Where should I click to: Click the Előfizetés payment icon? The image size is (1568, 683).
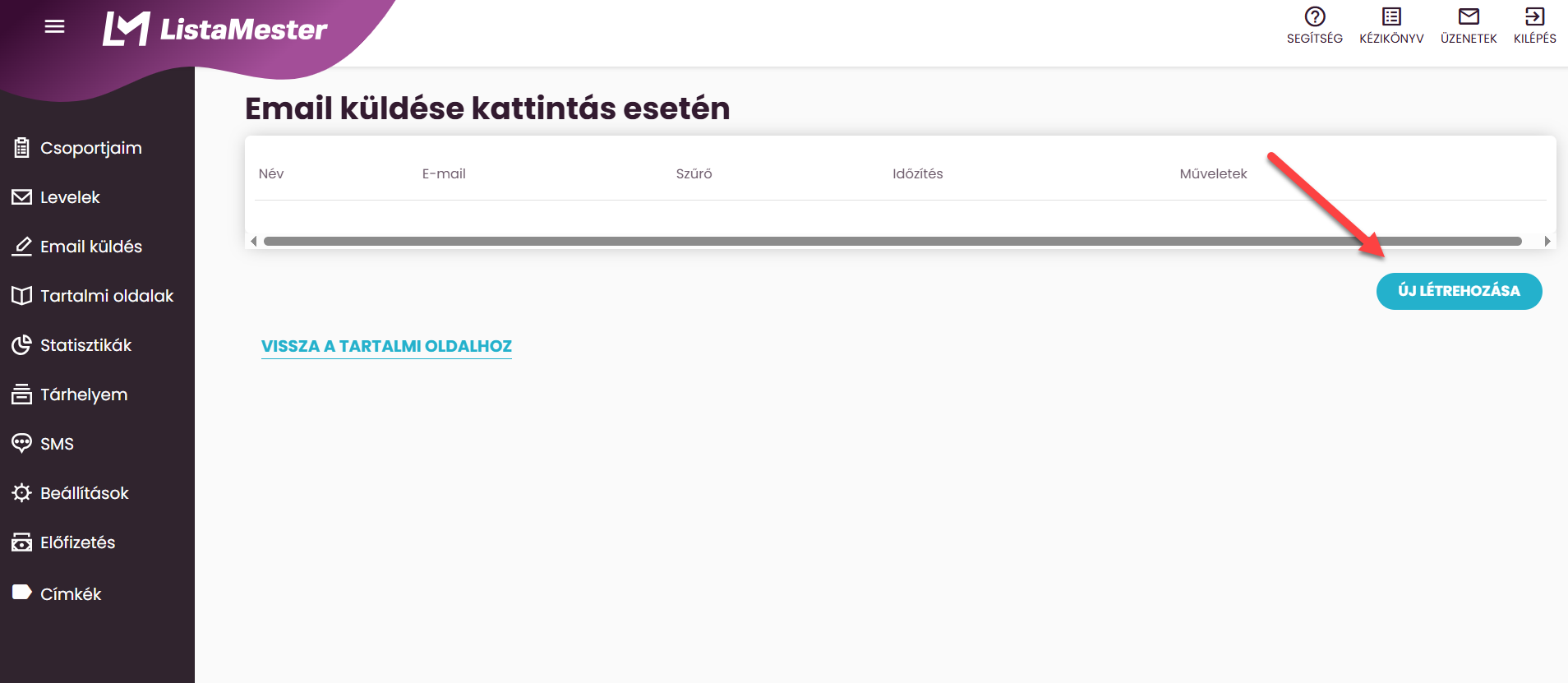pyautogui.click(x=22, y=542)
